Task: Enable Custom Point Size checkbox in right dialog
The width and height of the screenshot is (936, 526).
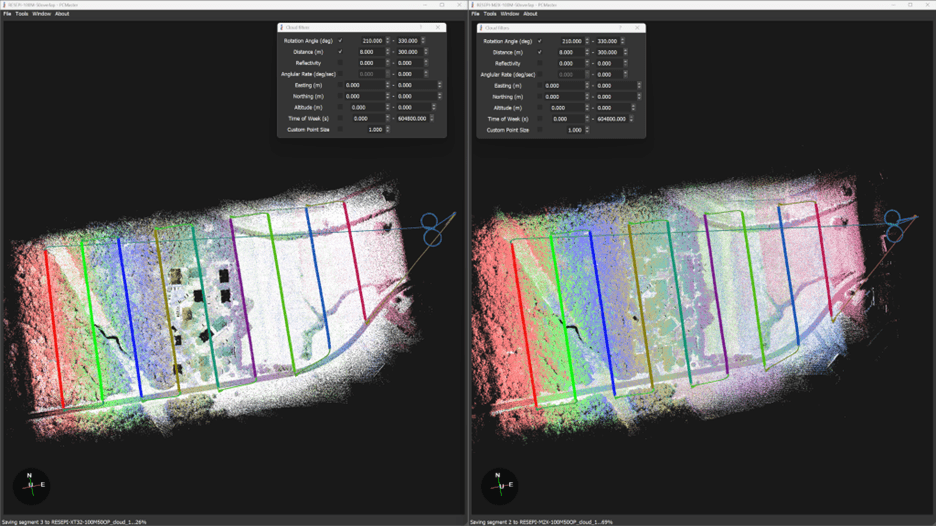Action: pos(539,130)
